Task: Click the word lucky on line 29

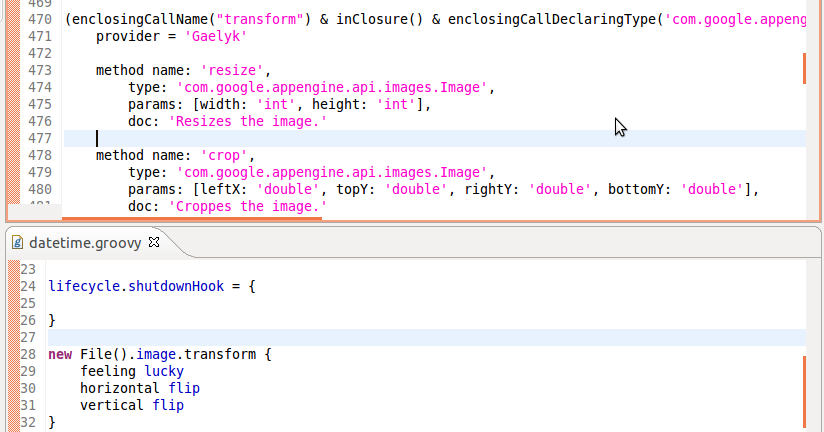Action: click(x=164, y=372)
